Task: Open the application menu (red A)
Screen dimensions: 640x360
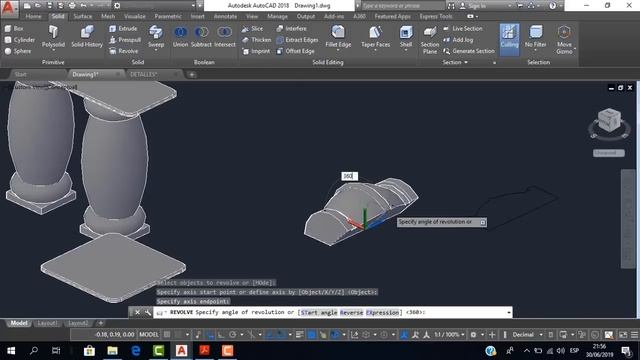Action: point(9,8)
